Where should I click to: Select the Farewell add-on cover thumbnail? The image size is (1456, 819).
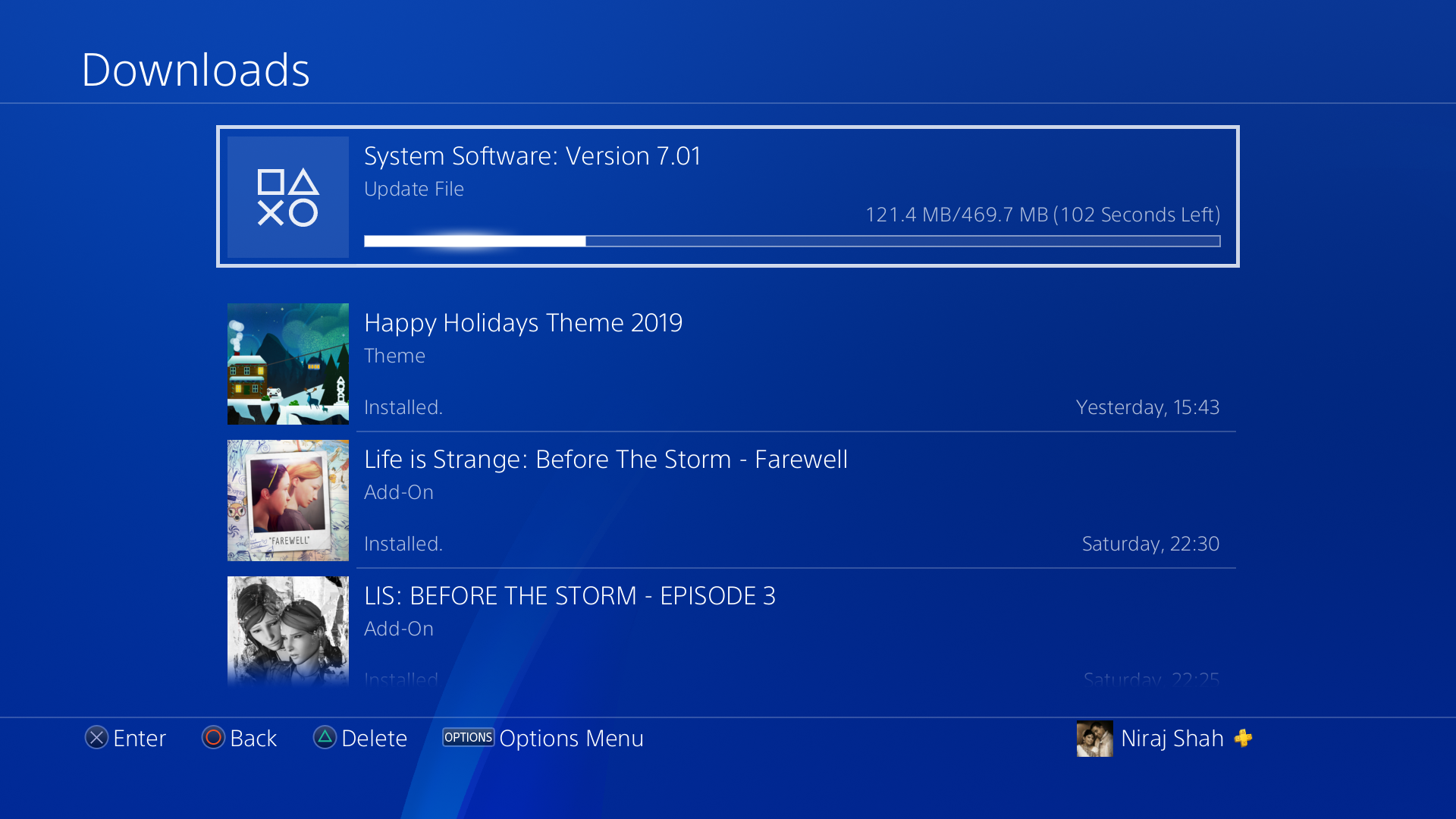coord(288,500)
